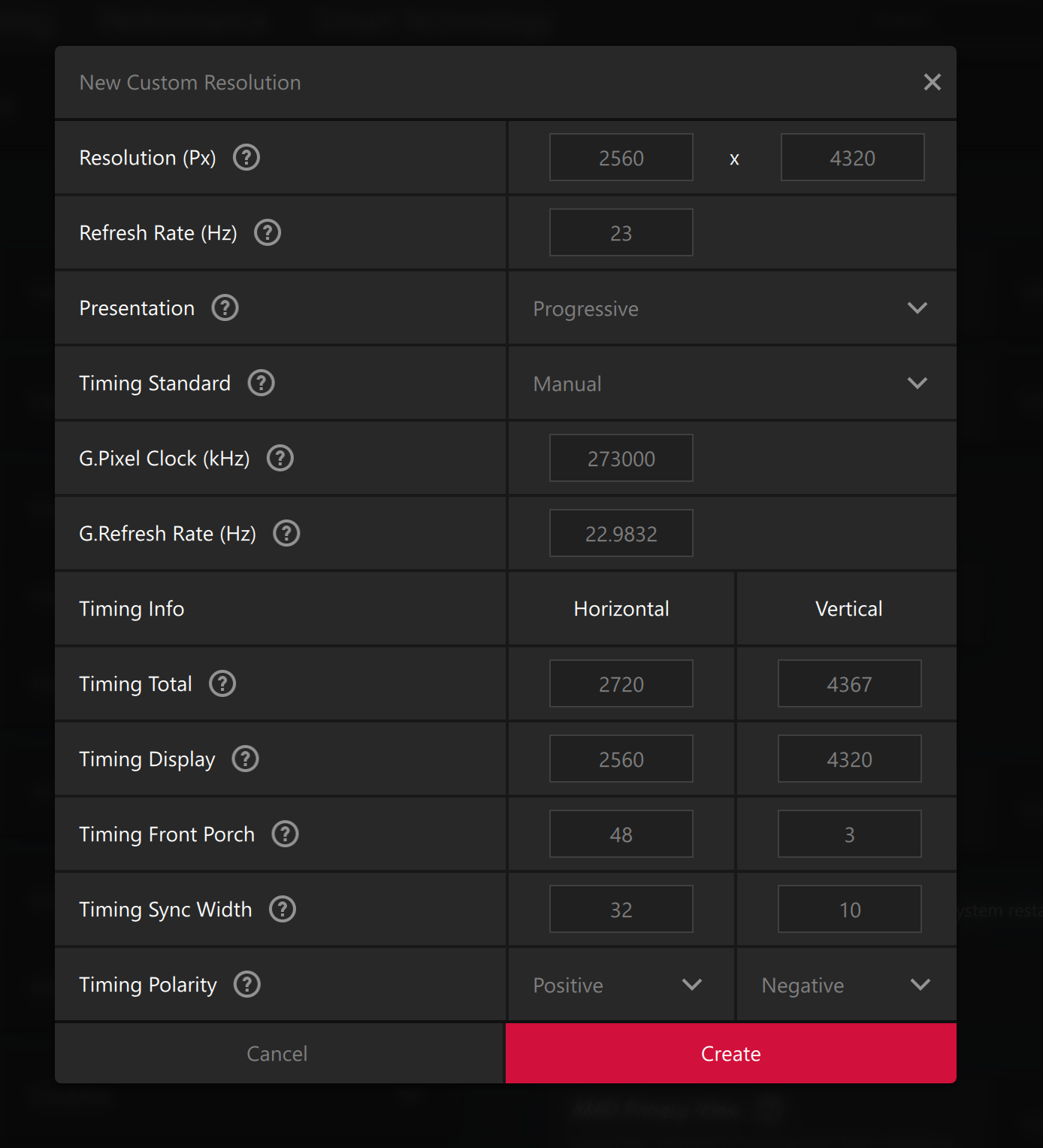The width and height of the screenshot is (1043, 1148).
Task: Show help for G.Pixel Clock (kHz)
Action: 280,459
